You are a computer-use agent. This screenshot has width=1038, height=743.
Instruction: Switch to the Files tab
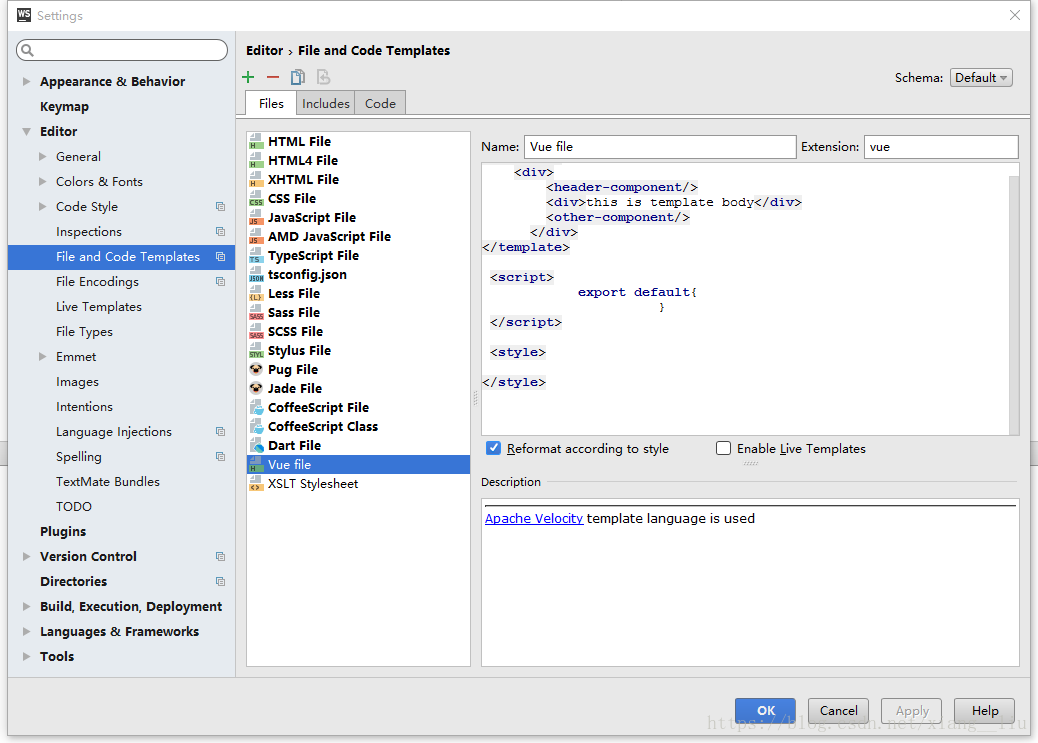click(x=271, y=103)
